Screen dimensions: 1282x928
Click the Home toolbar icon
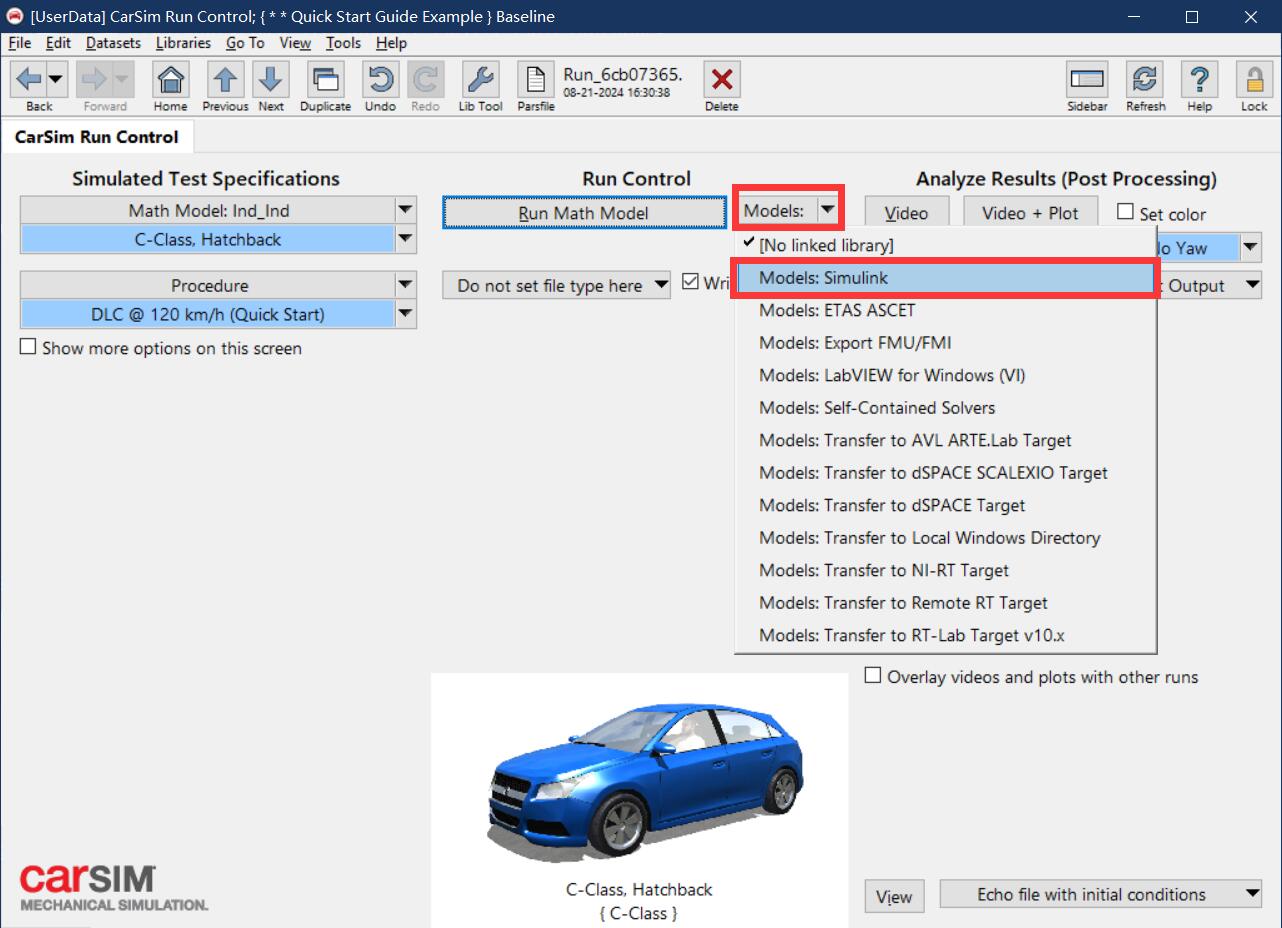171,79
